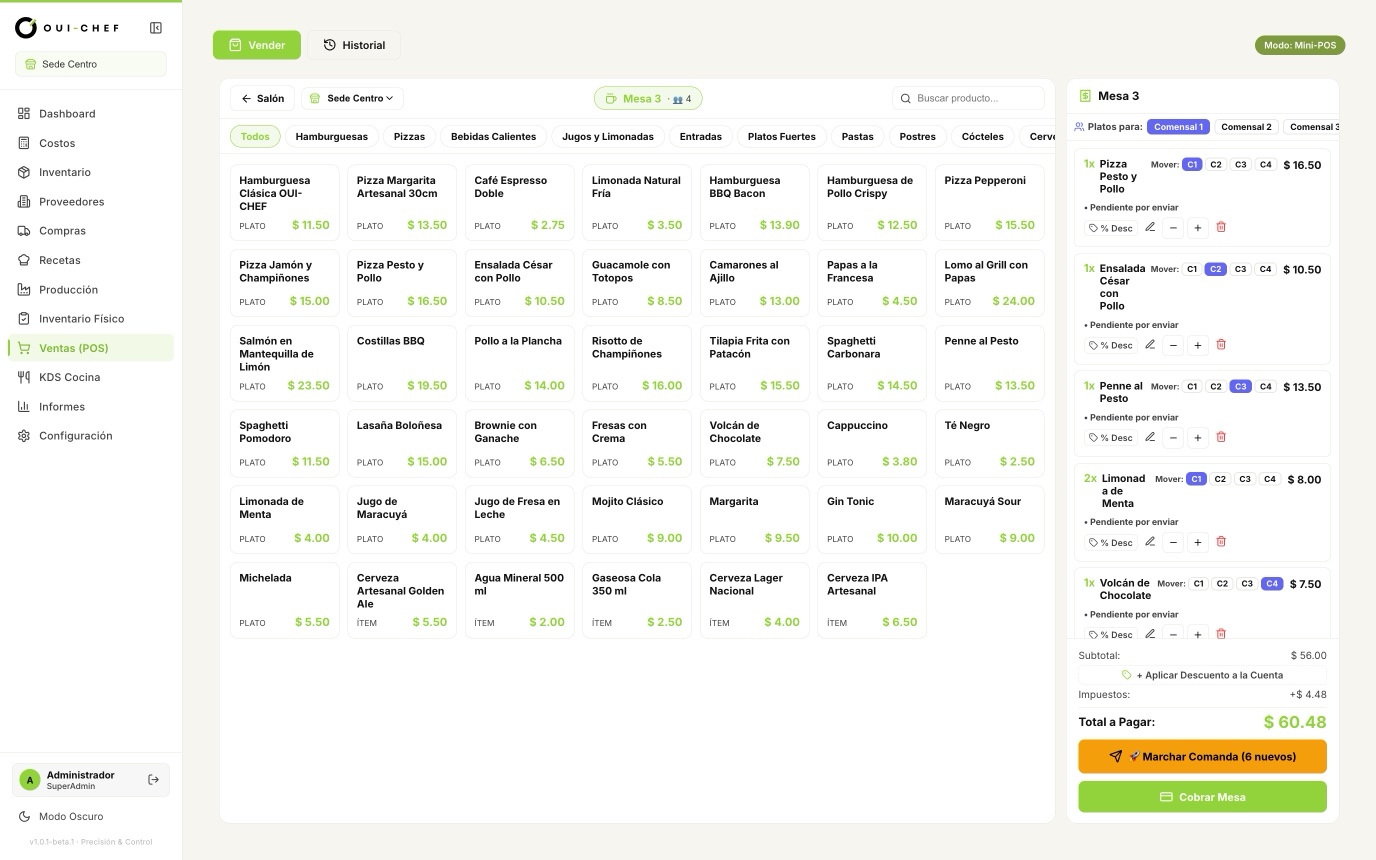
Task: Open the Sede Centro dropdown beside Salón
Action: [x=352, y=98]
